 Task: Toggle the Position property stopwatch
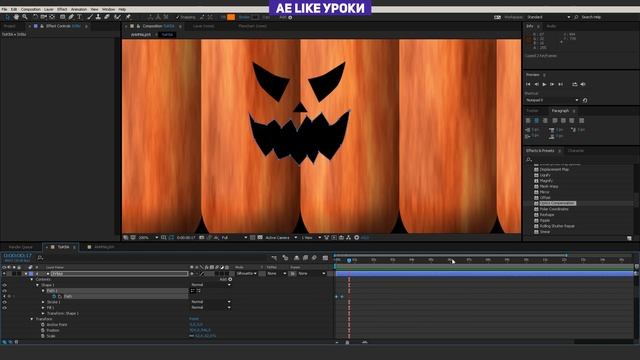(43, 330)
